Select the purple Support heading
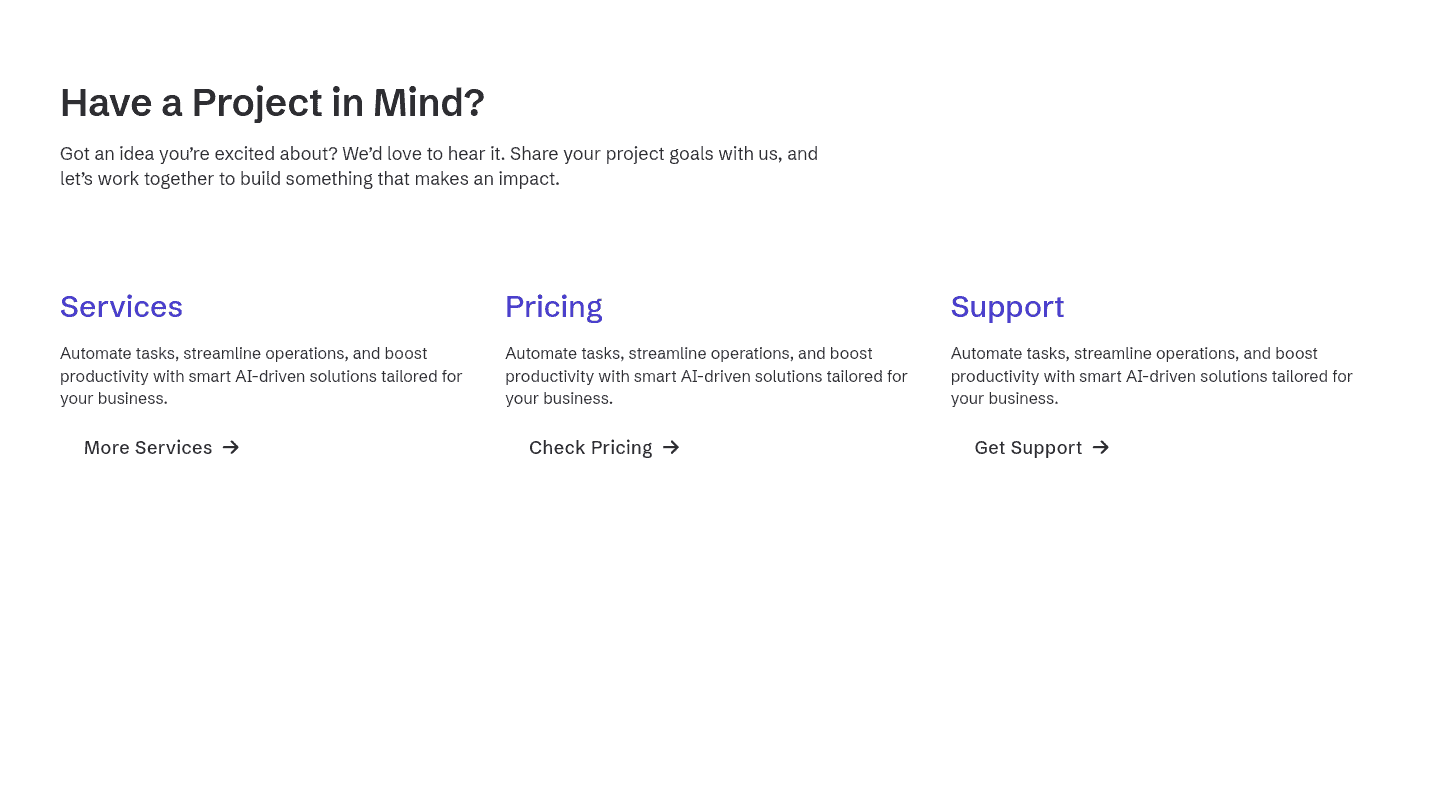1440x810 pixels. (1007, 306)
